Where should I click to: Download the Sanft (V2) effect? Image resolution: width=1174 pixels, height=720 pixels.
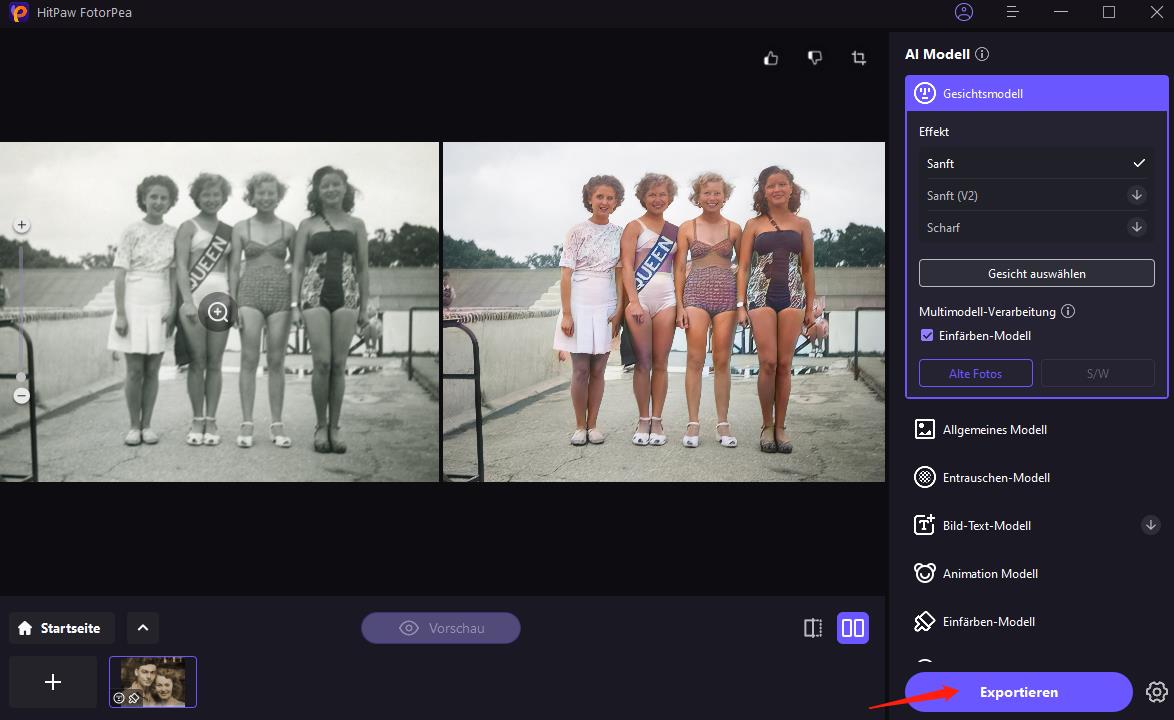(1137, 195)
